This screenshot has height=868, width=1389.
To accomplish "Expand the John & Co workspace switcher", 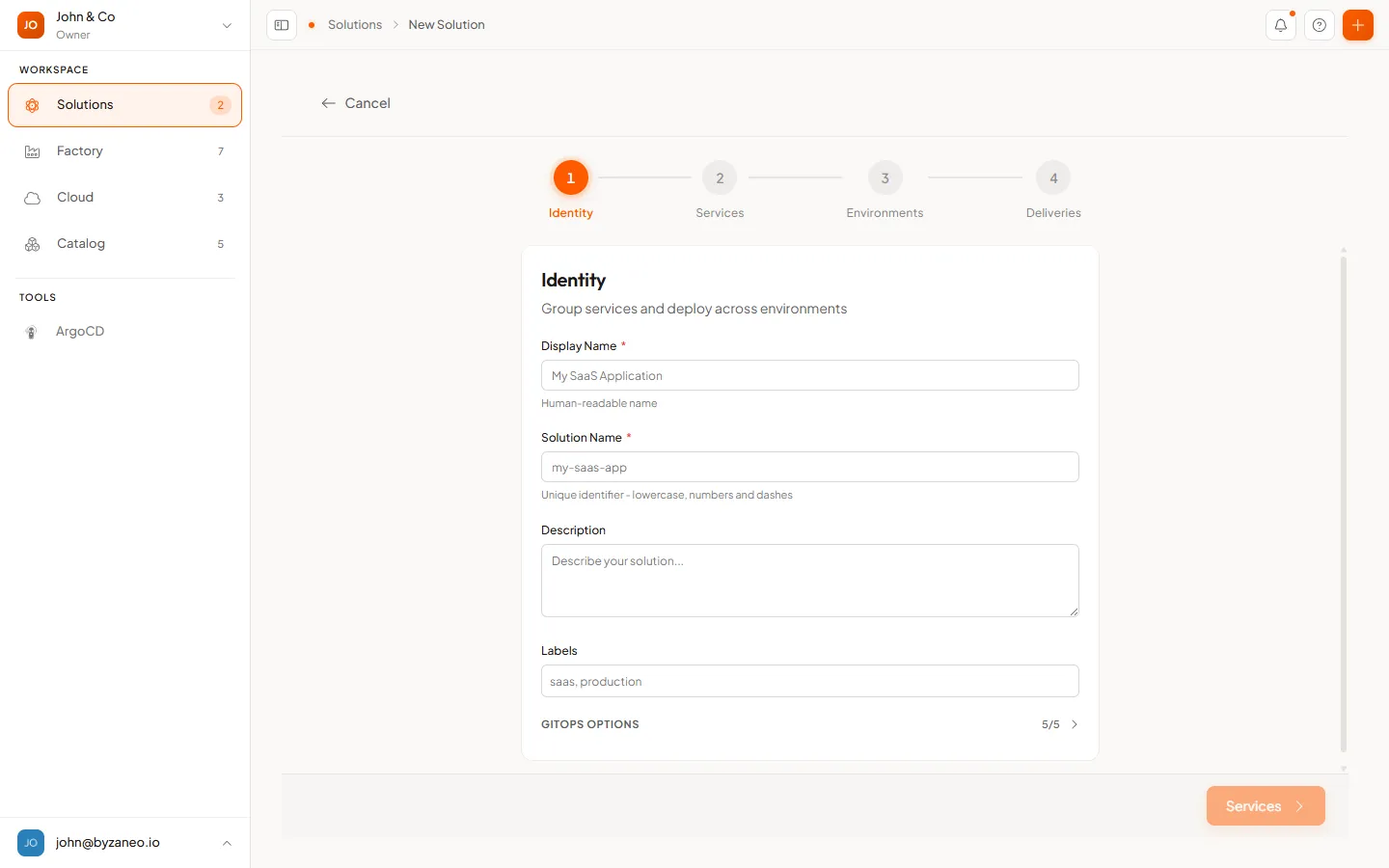I will pyautogui.click(x=227, y=26).
